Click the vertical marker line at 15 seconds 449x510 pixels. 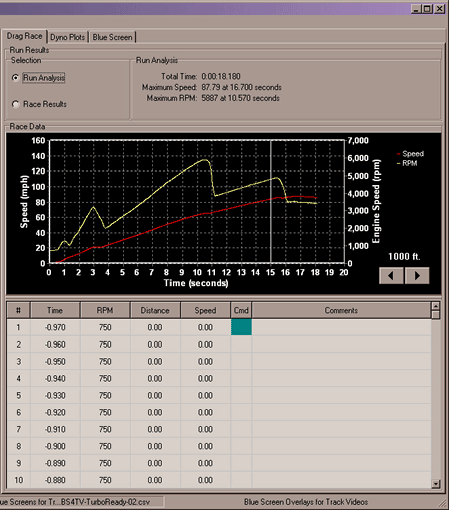click(271, 202)
